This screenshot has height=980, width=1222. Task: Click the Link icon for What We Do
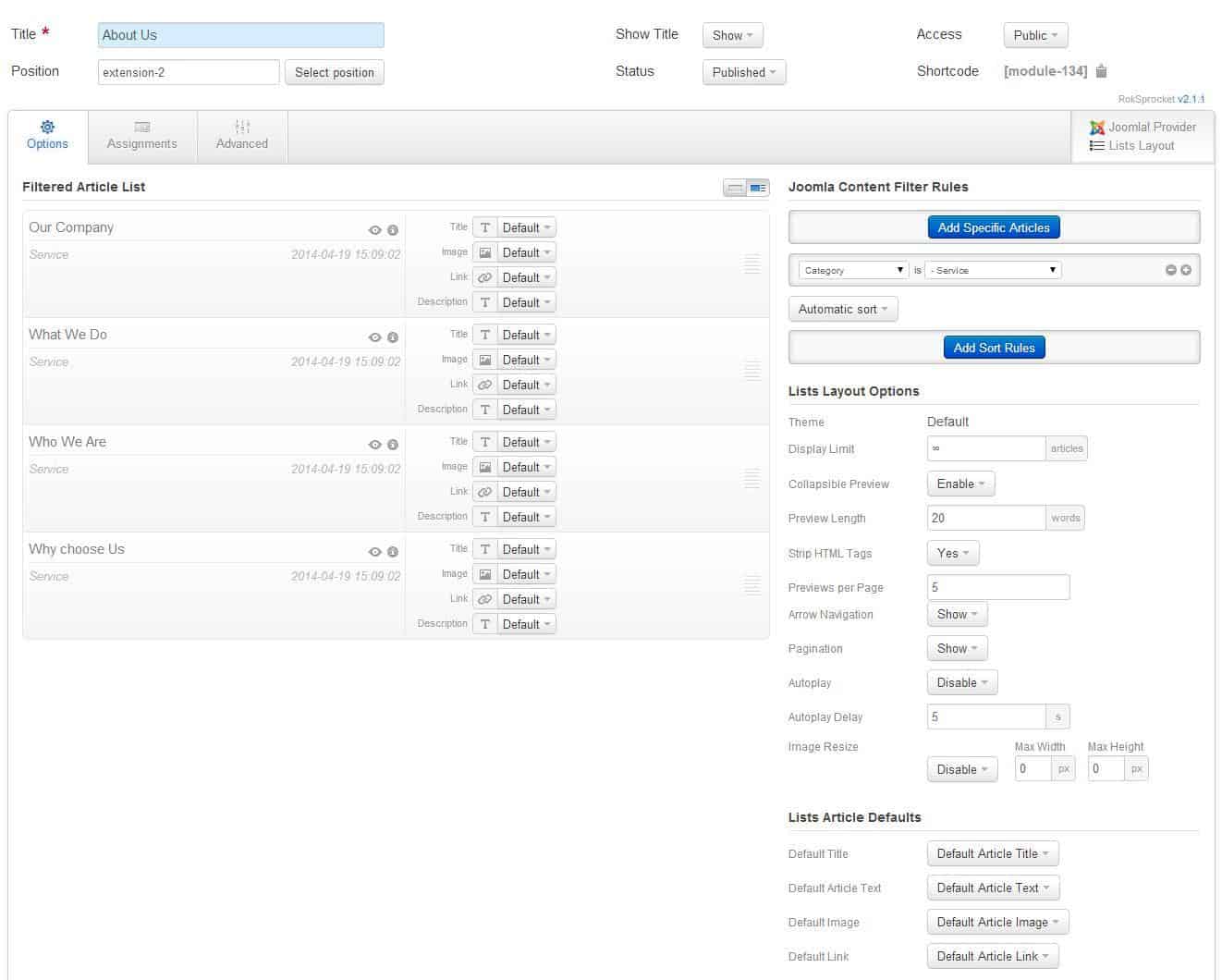click(x=485, y=384)
